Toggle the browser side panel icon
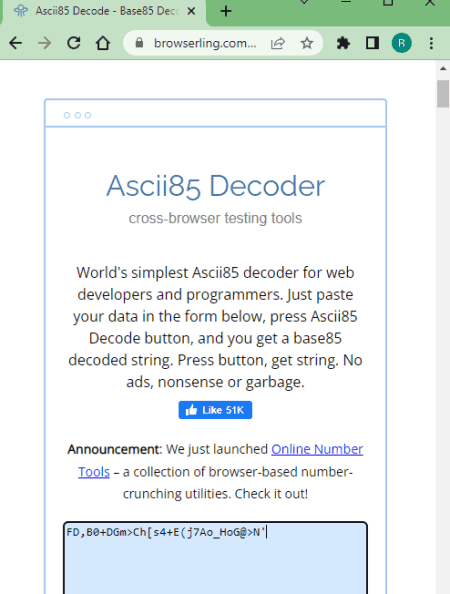Image resolution: width=450 pixels, height=594 pixels. point(372,43)
